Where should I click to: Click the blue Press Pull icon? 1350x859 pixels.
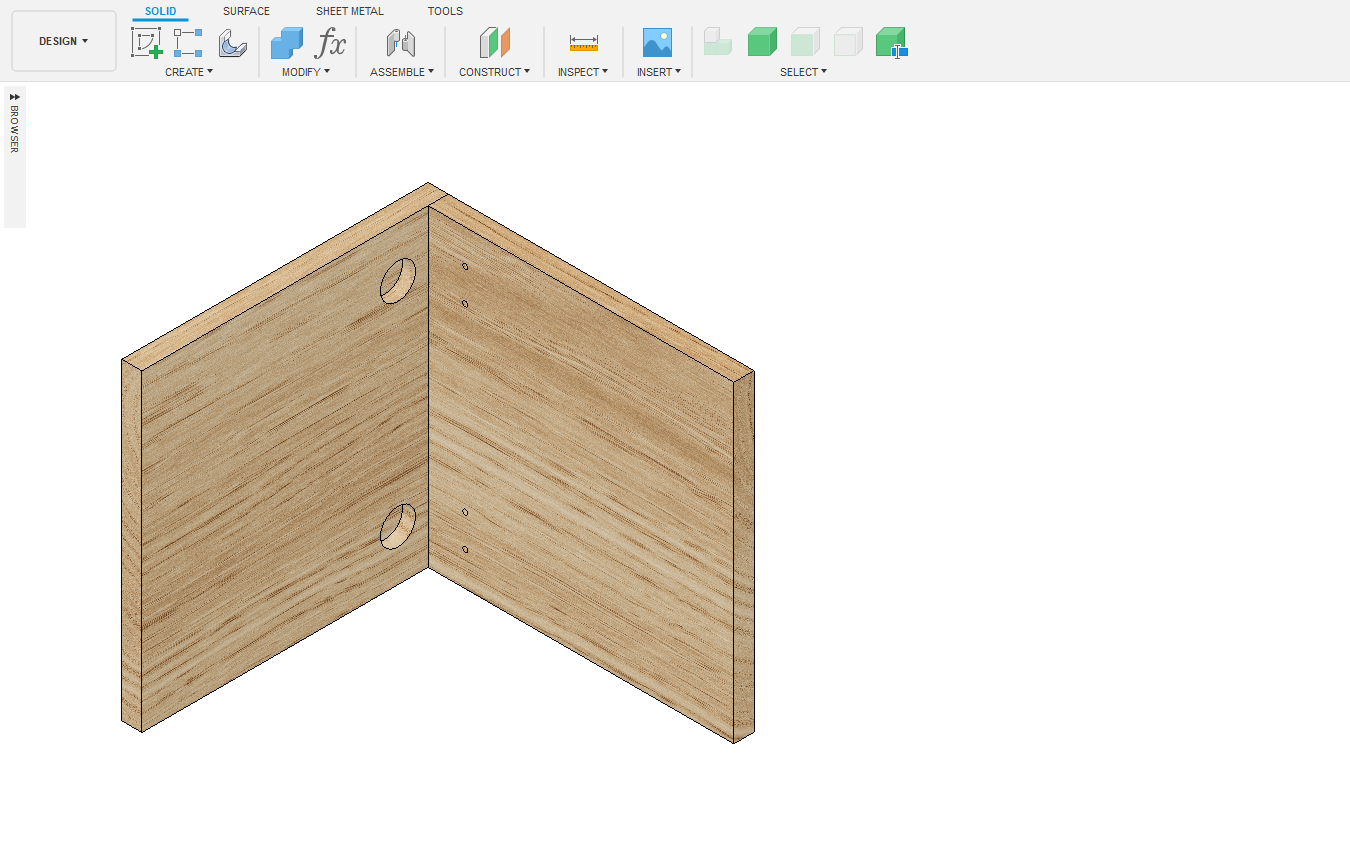[287, 43]
